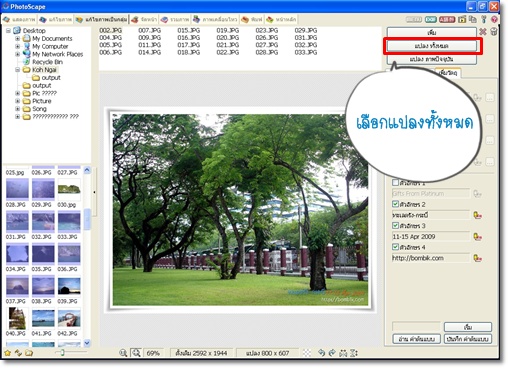Click the favorites star icon at bottom-left
Image resolution: width=508 pixels, height=368 pixels.
point(7,353)
